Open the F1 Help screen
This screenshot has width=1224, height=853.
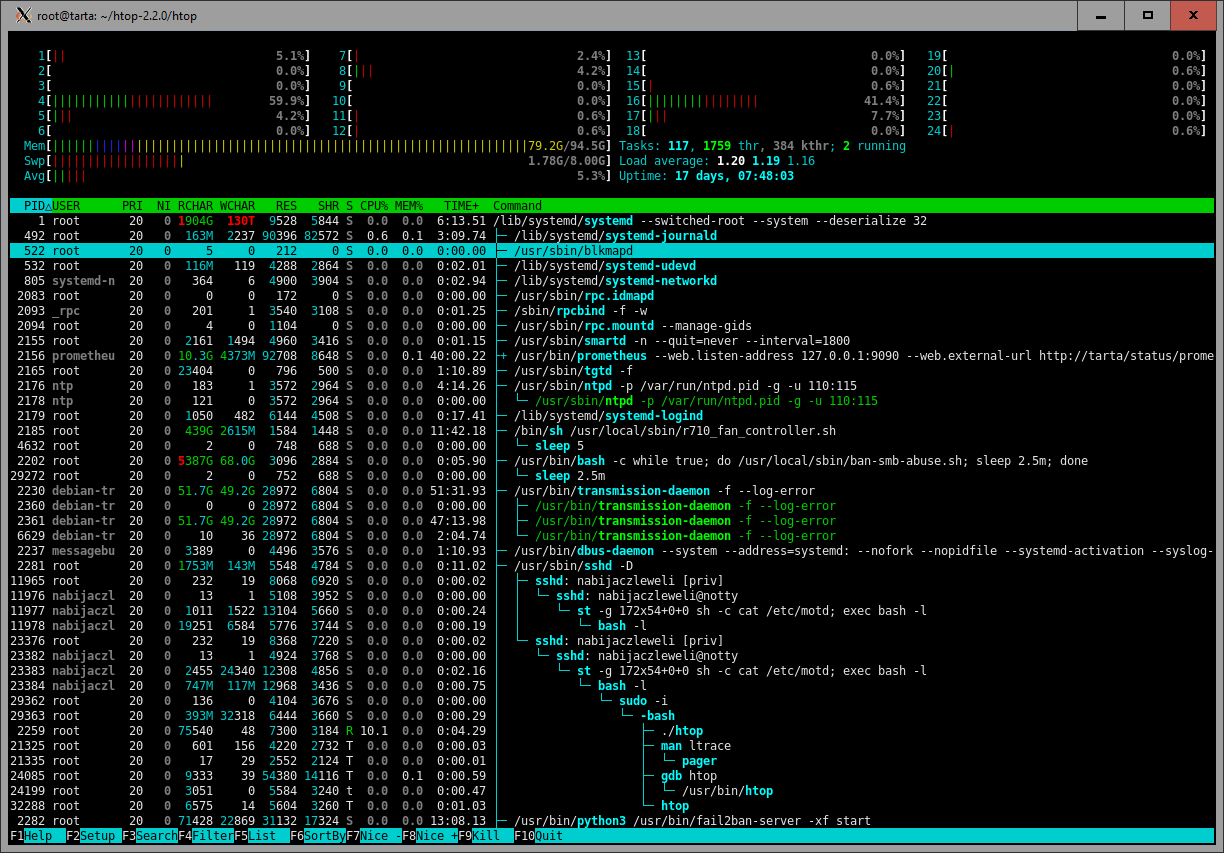(x=37, y=835)
